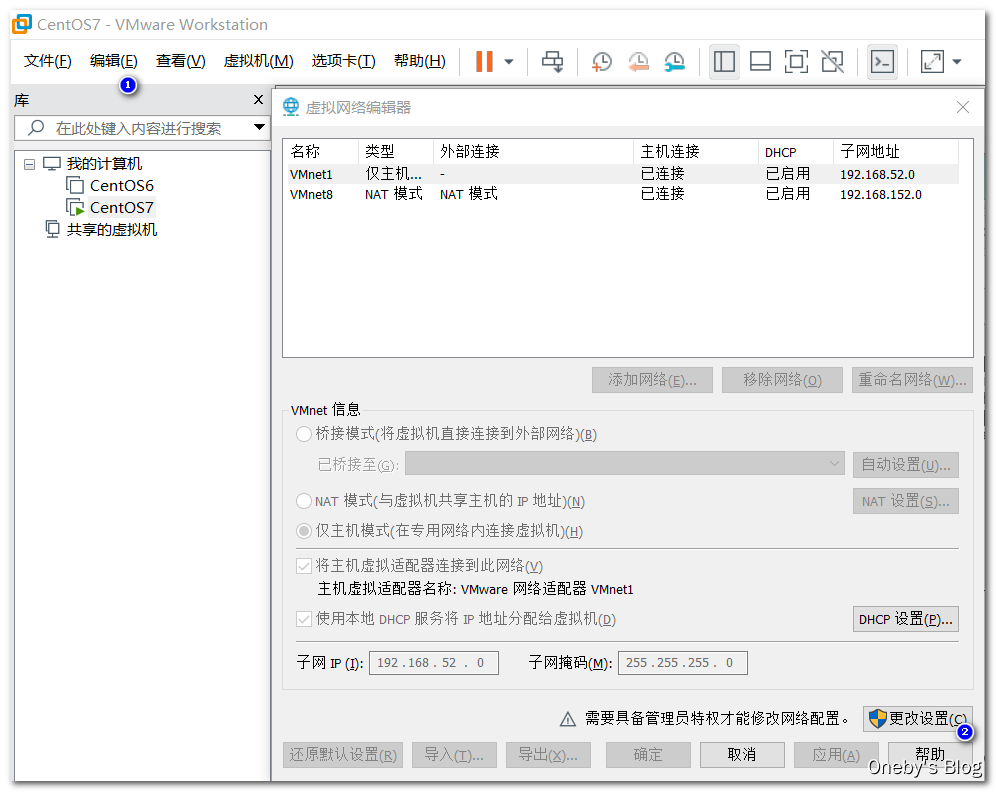Viewport: 996px width, 792px height.
Task: Click the 移除网络(O) button
Action: (782, 380)
